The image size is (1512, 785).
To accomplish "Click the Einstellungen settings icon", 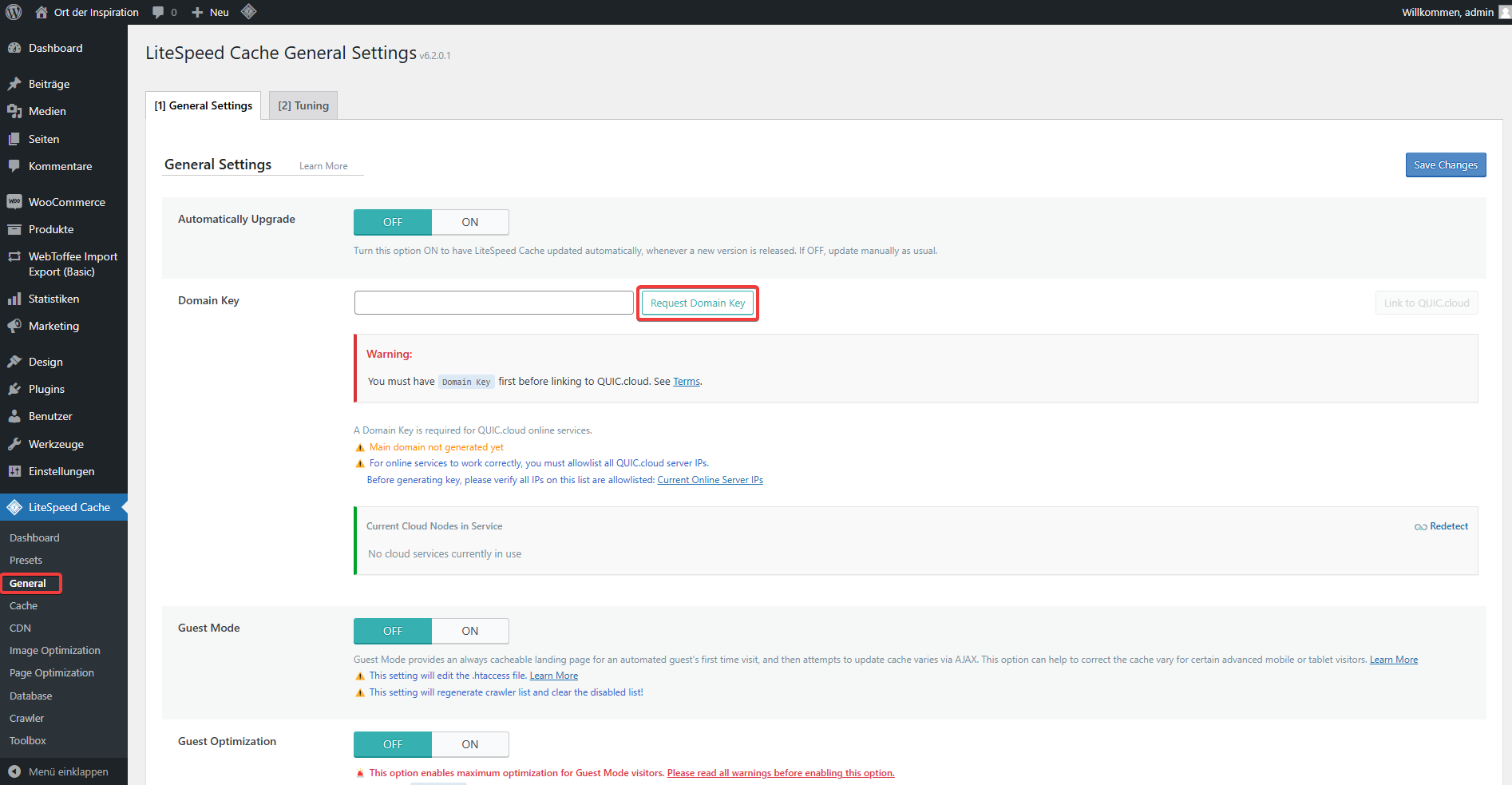I will pos(14,471).
